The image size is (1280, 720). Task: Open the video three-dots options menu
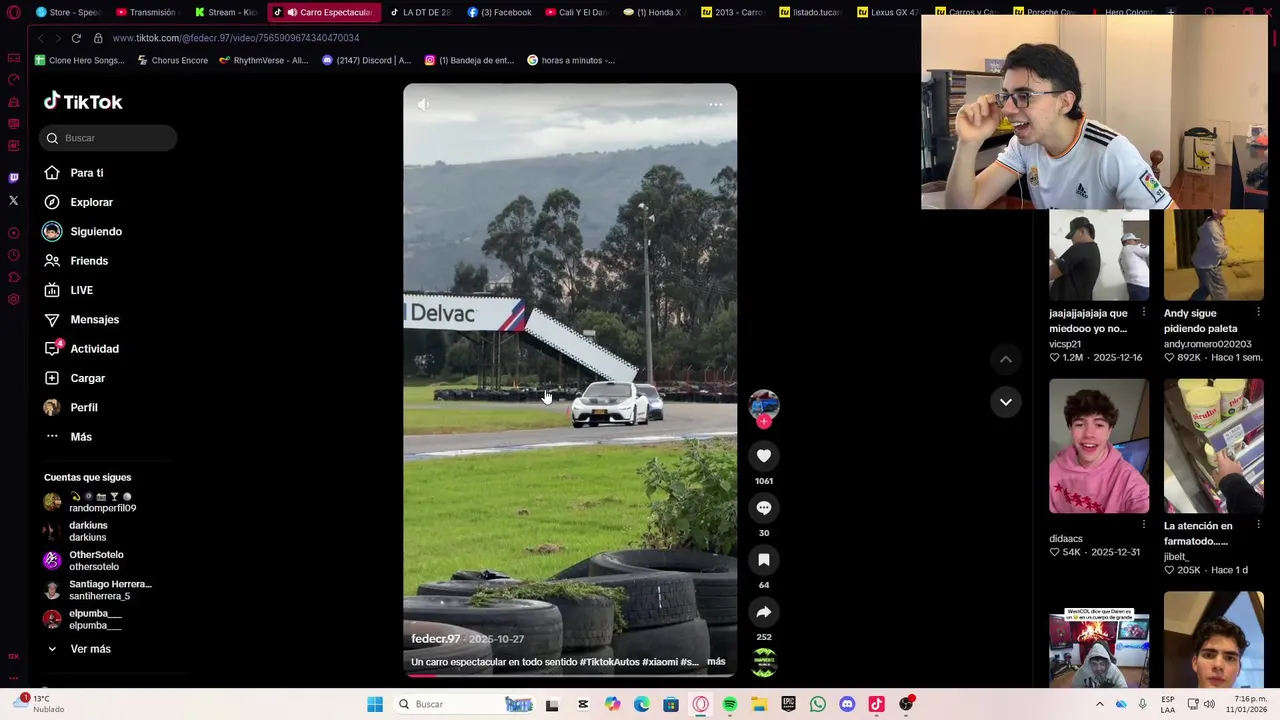click(716, 105)
